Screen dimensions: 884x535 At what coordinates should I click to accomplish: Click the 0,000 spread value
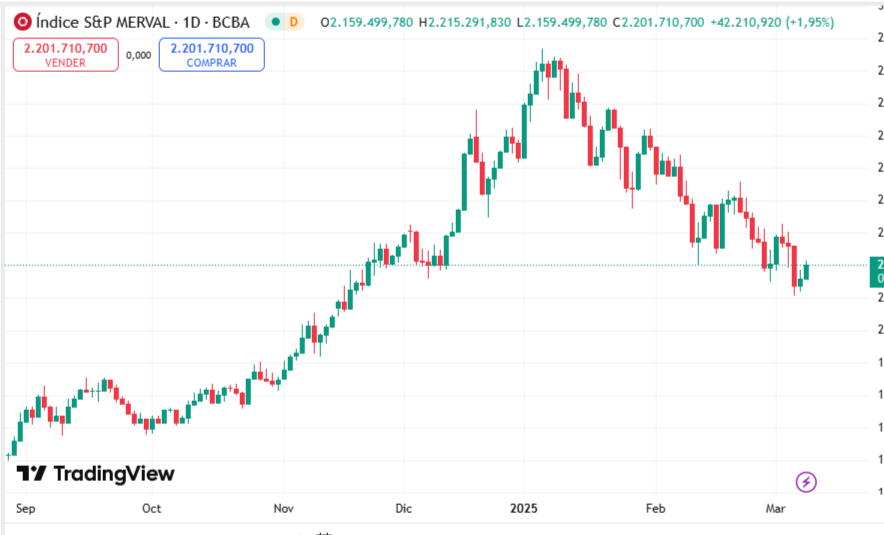pyautogui.click(x=139, y=55)
